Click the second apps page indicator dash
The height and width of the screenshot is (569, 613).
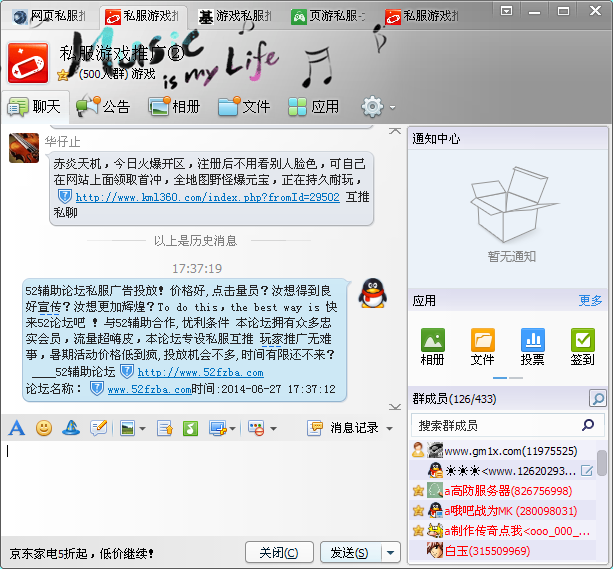pyautogui.click(x=516, y=378)
